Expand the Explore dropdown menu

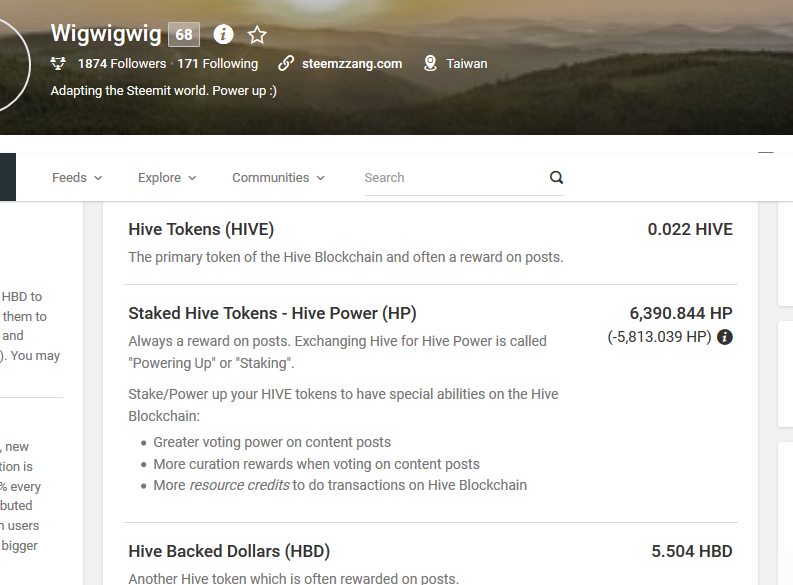click(x=167, y=177)
